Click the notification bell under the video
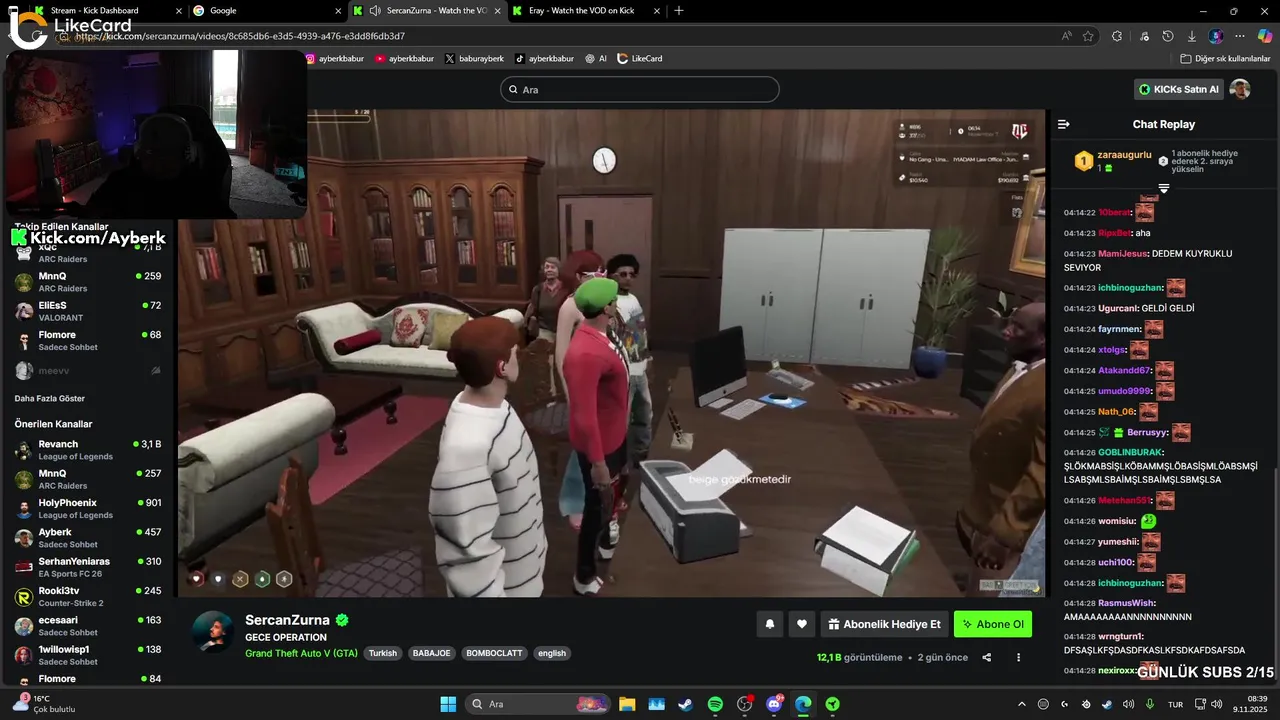Screen dimensions: 1280x720 pos(770,624)
